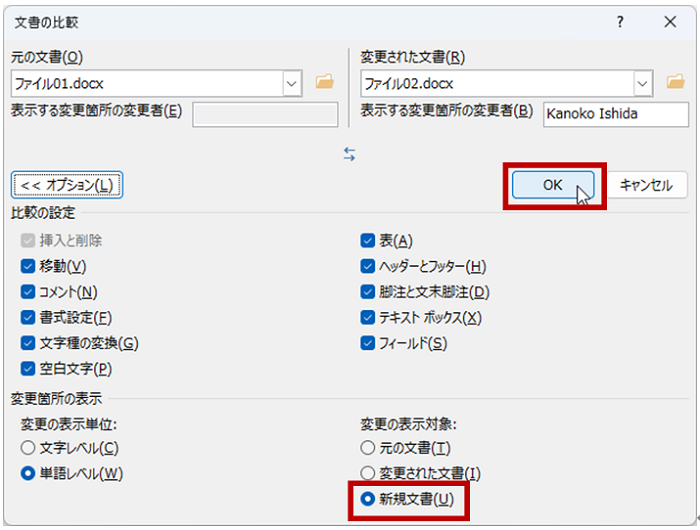The width and height of the screenshot is (700, 530).
Task: Click the Kanoko Ishida author name field
Action: (x=615, y=114)
